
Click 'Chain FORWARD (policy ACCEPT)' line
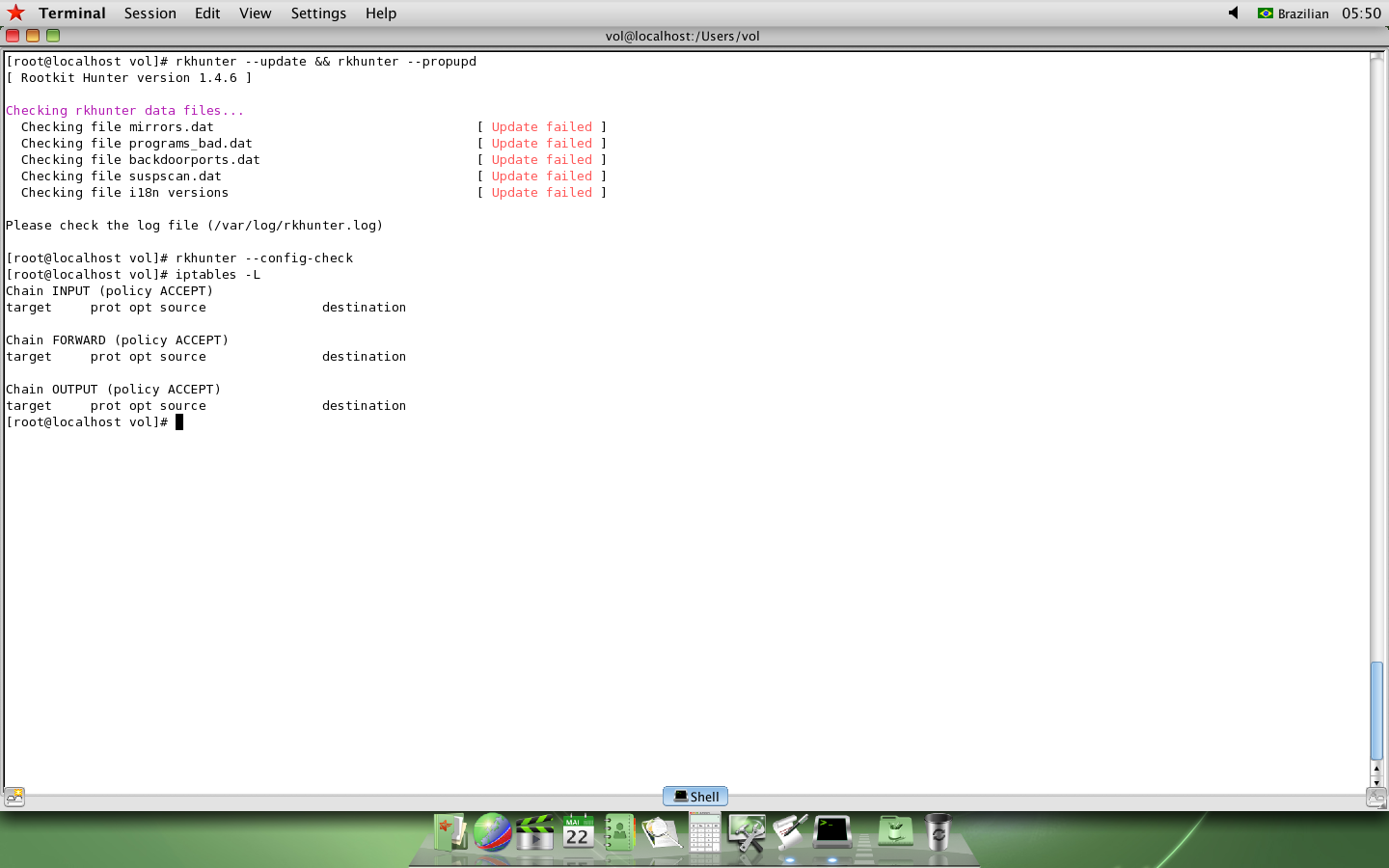[x=118, y=340]
